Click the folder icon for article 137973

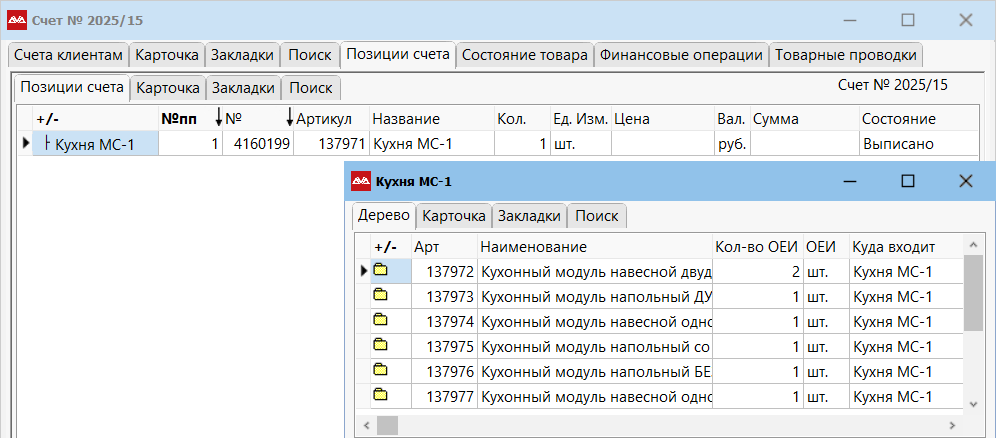(380, 295)
